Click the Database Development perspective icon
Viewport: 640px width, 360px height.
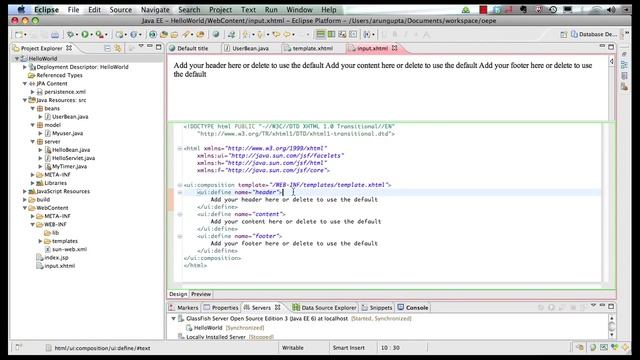tap(574, 34)
